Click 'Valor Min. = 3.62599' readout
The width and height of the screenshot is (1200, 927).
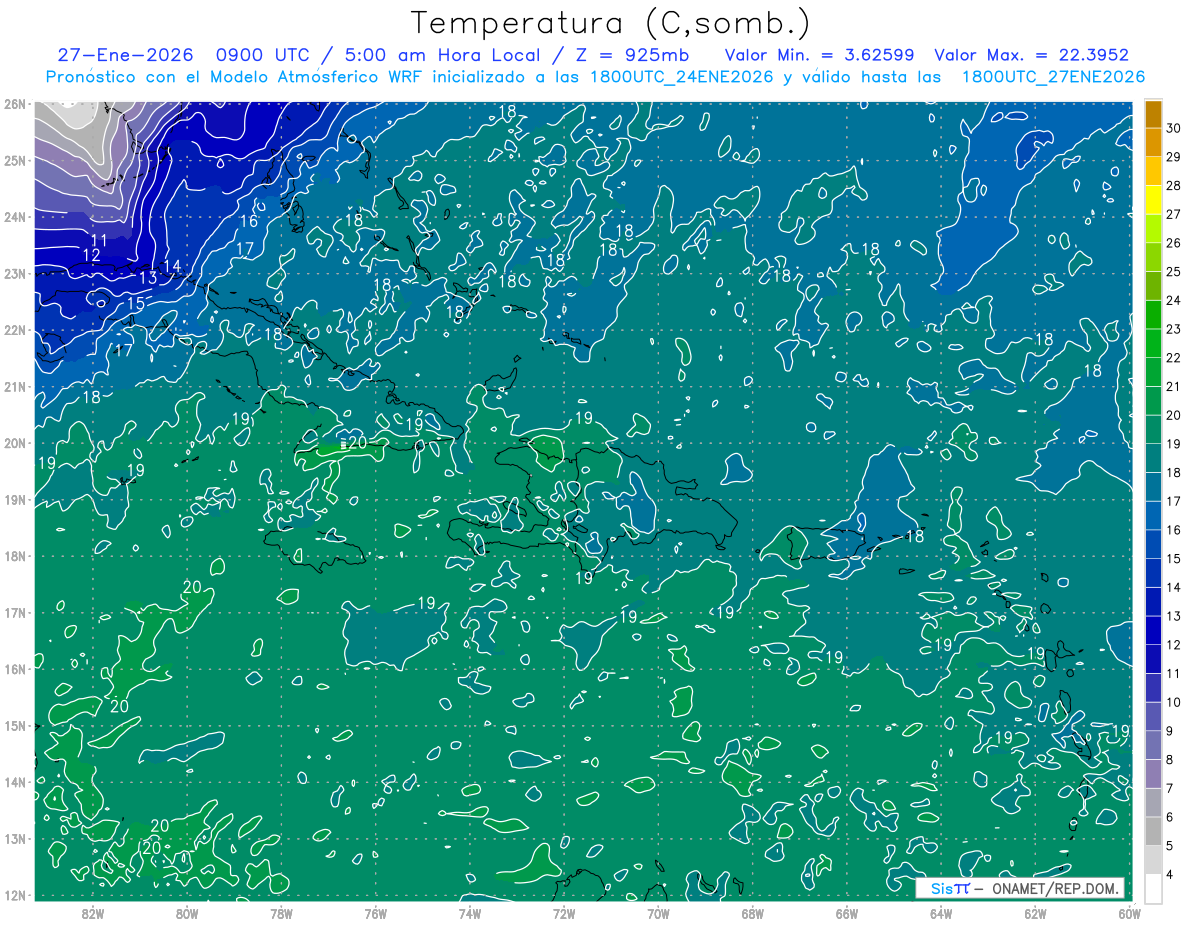click(818, 55)
